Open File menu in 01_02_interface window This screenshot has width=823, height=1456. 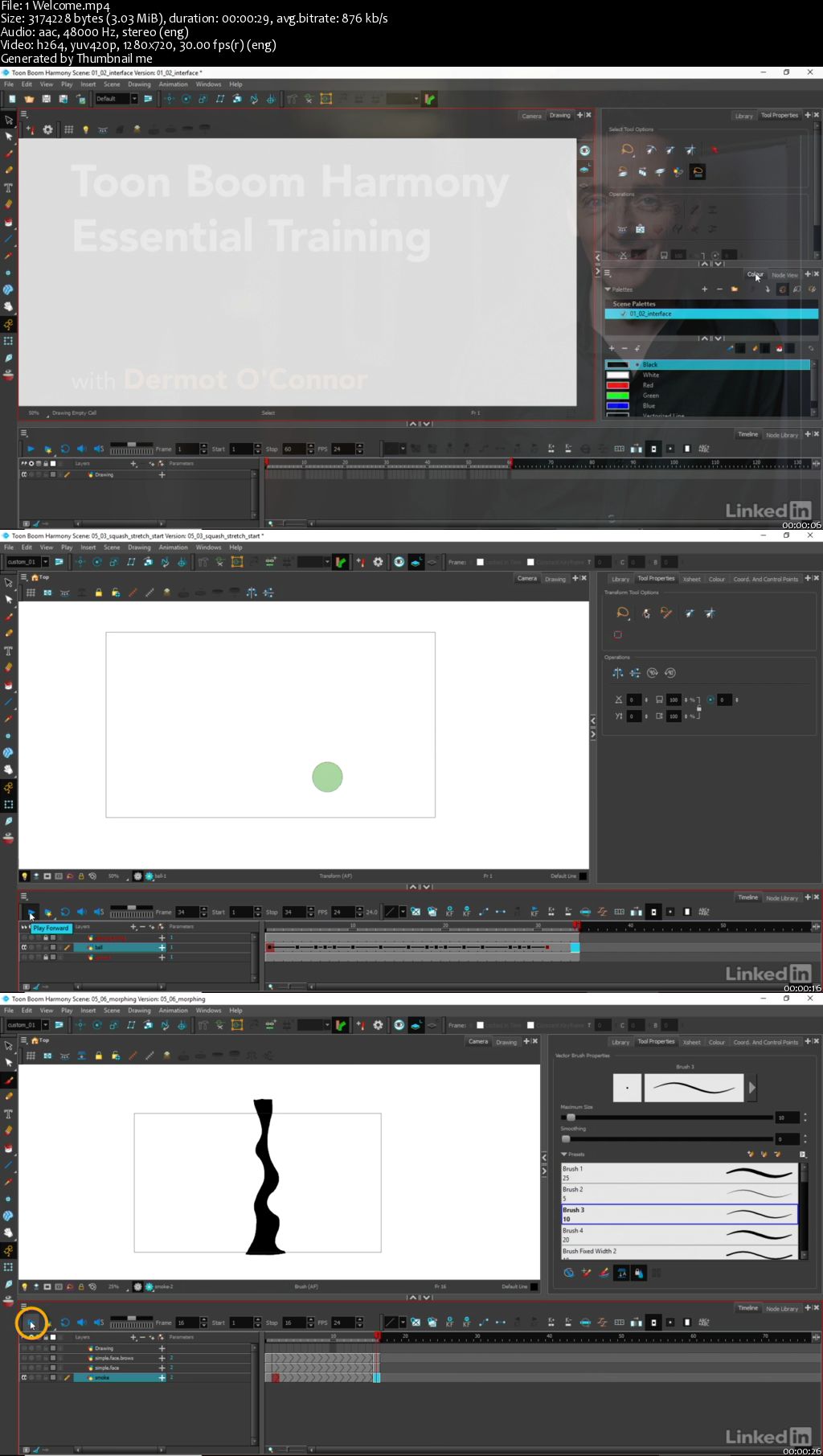pyautogui.click(x=9, y=84)
